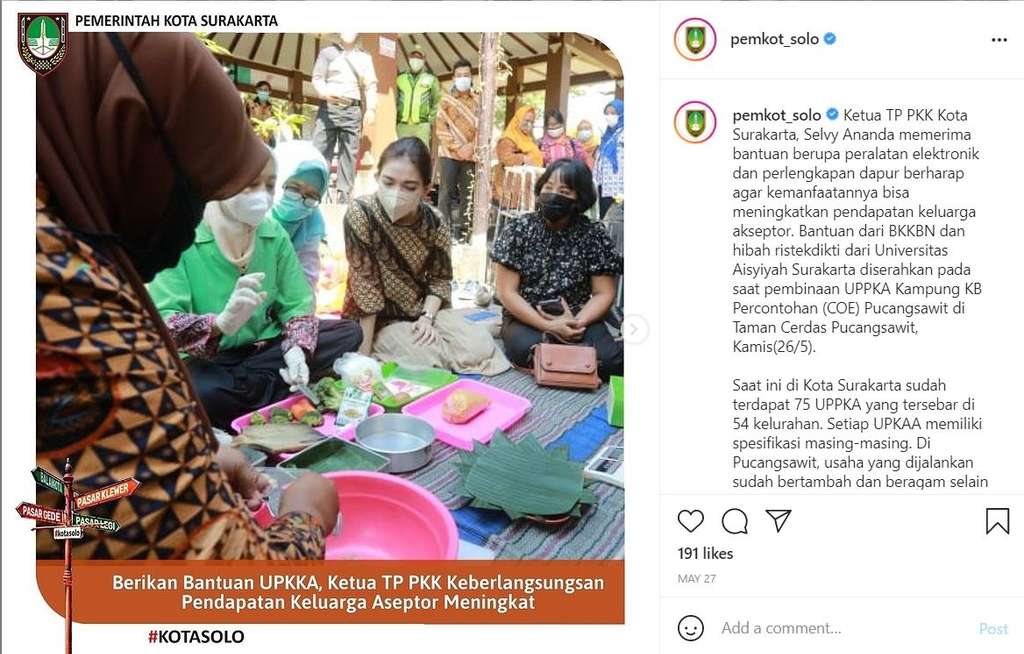The image size is (1024, 654).
Task: Like the post with the heart icon
Action: (690, 521)
